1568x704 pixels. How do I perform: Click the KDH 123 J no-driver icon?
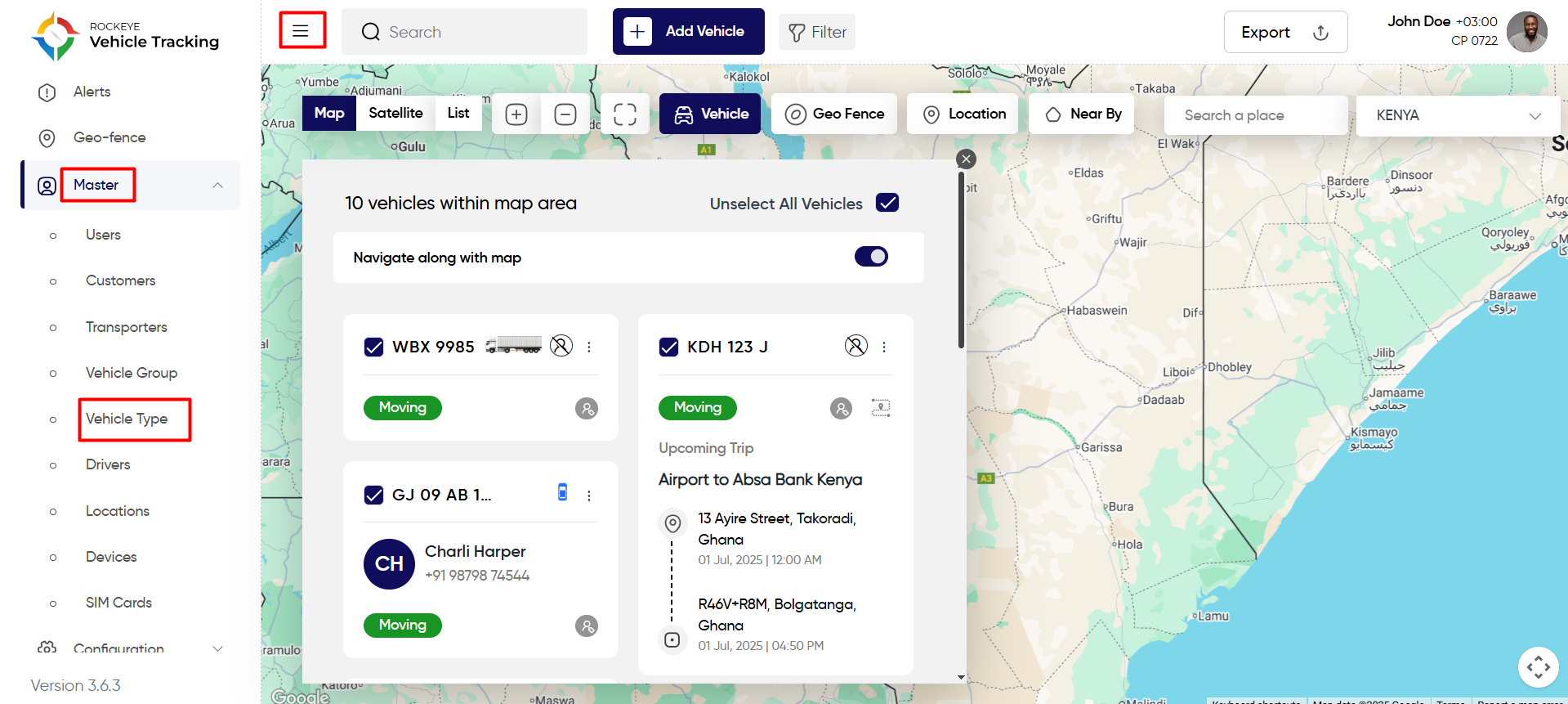pyautogui.click(x=856, y=346)
